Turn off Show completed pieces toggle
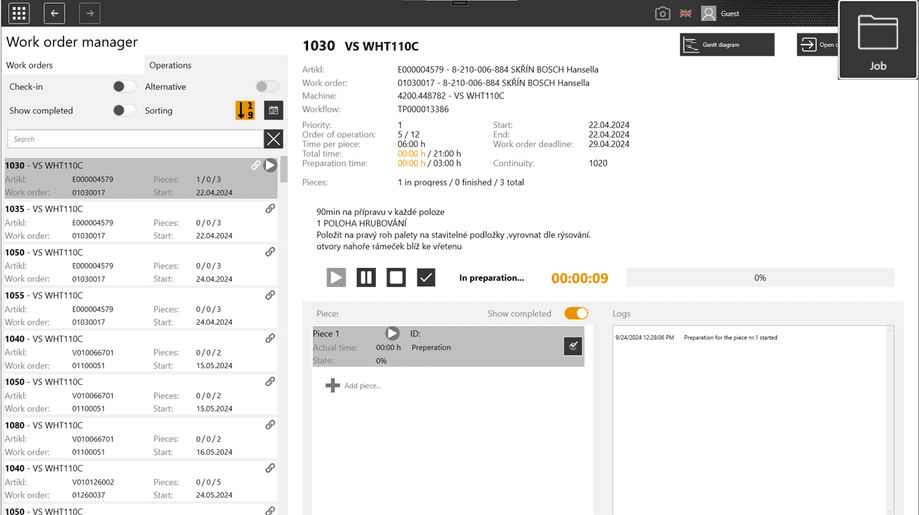 (576, 314)
